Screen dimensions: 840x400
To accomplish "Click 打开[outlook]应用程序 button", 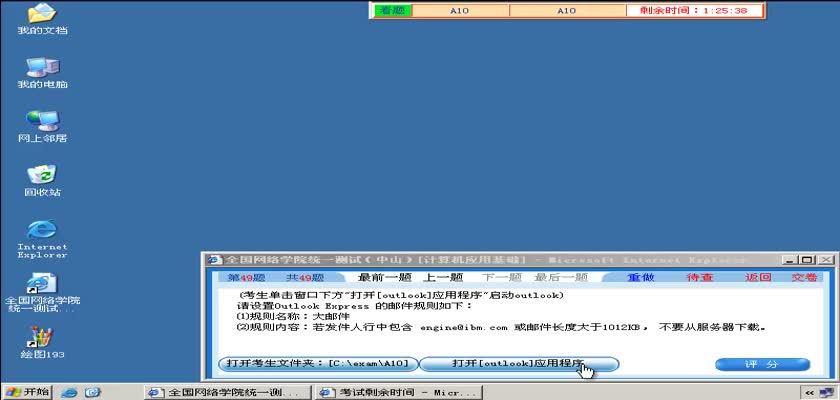I will tap(518, 364).
